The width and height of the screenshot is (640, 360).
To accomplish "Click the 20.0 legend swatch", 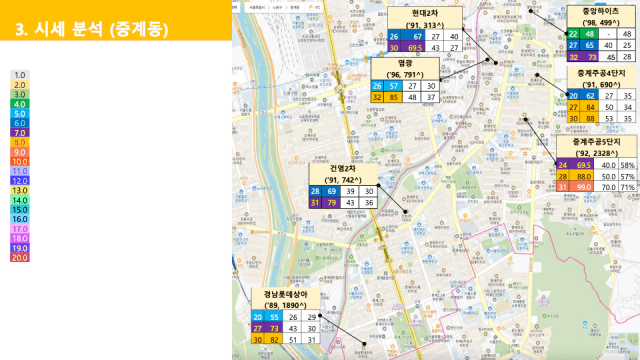I will (x=20, y=258).
